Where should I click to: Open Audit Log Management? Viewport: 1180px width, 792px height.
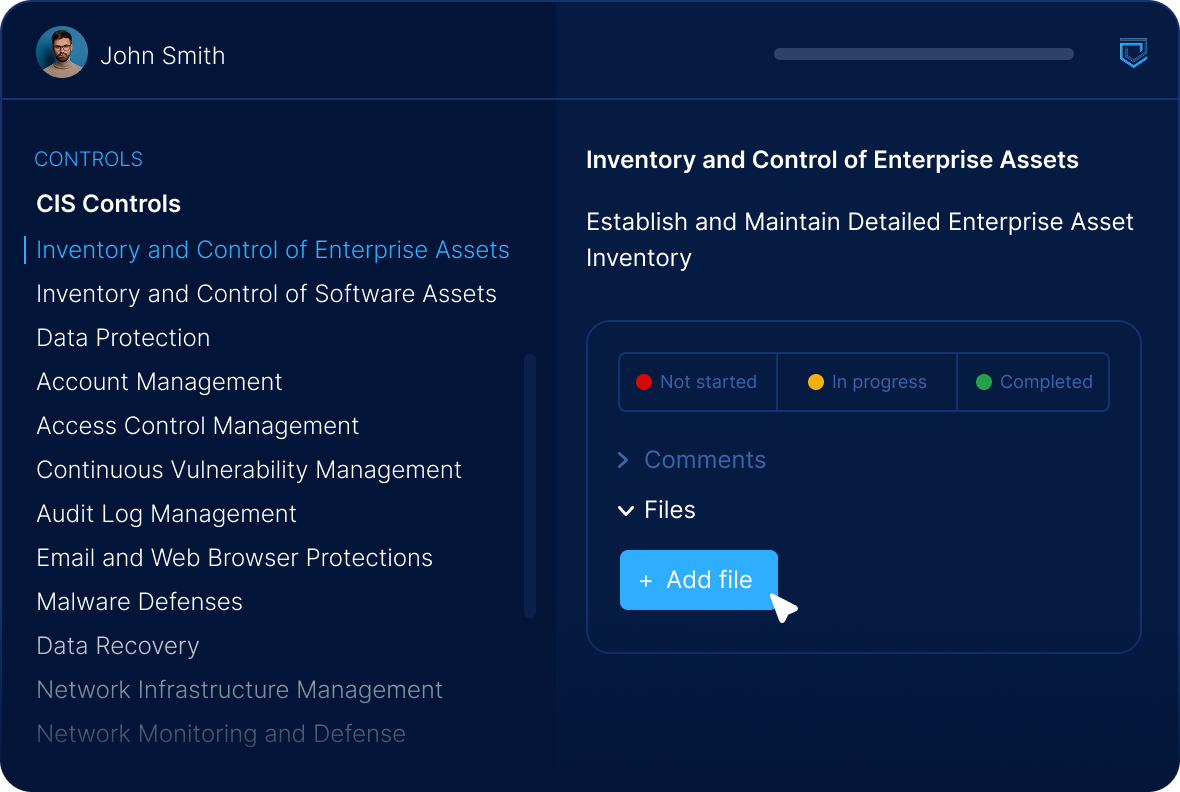click(166, 514)
